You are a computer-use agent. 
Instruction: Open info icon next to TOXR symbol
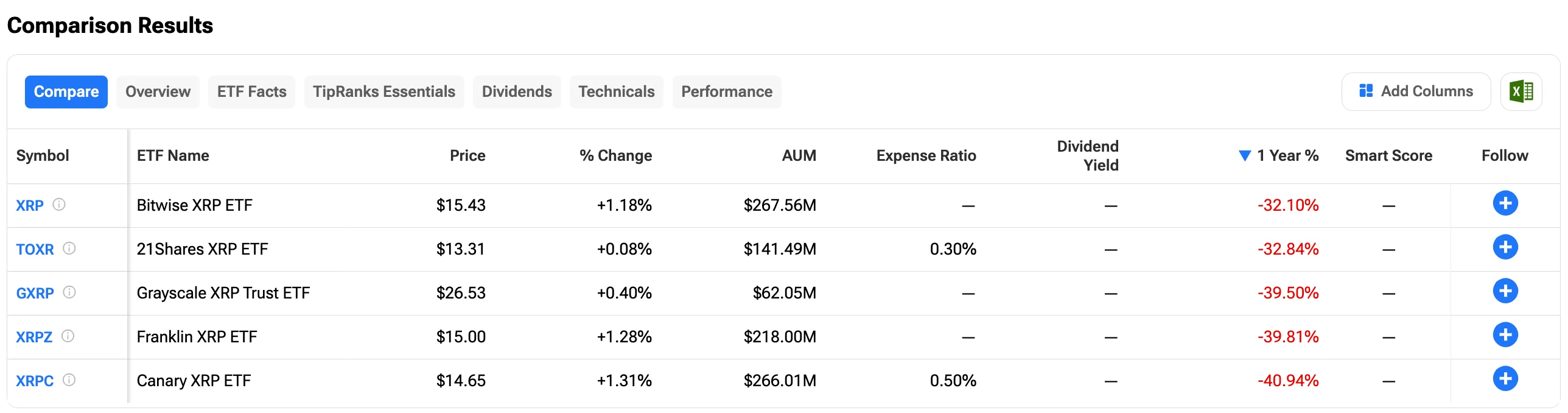pos(69,249)
